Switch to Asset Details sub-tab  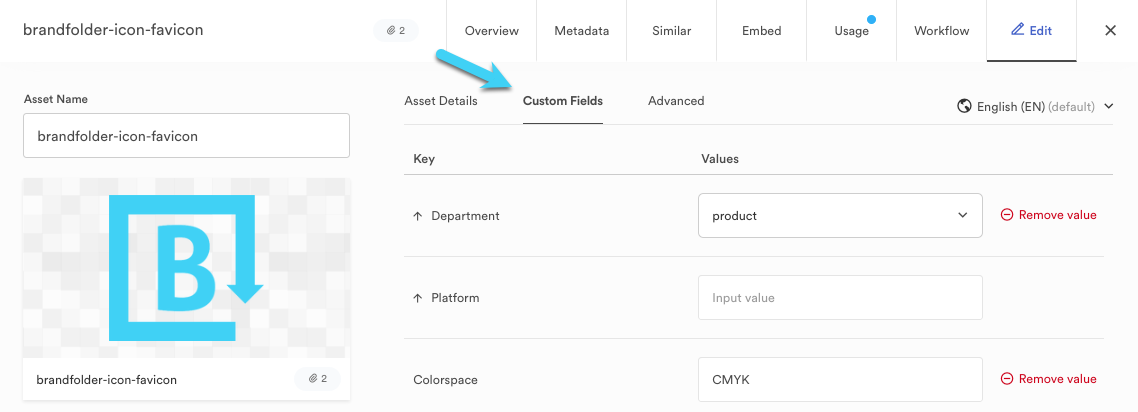(441, 101)
